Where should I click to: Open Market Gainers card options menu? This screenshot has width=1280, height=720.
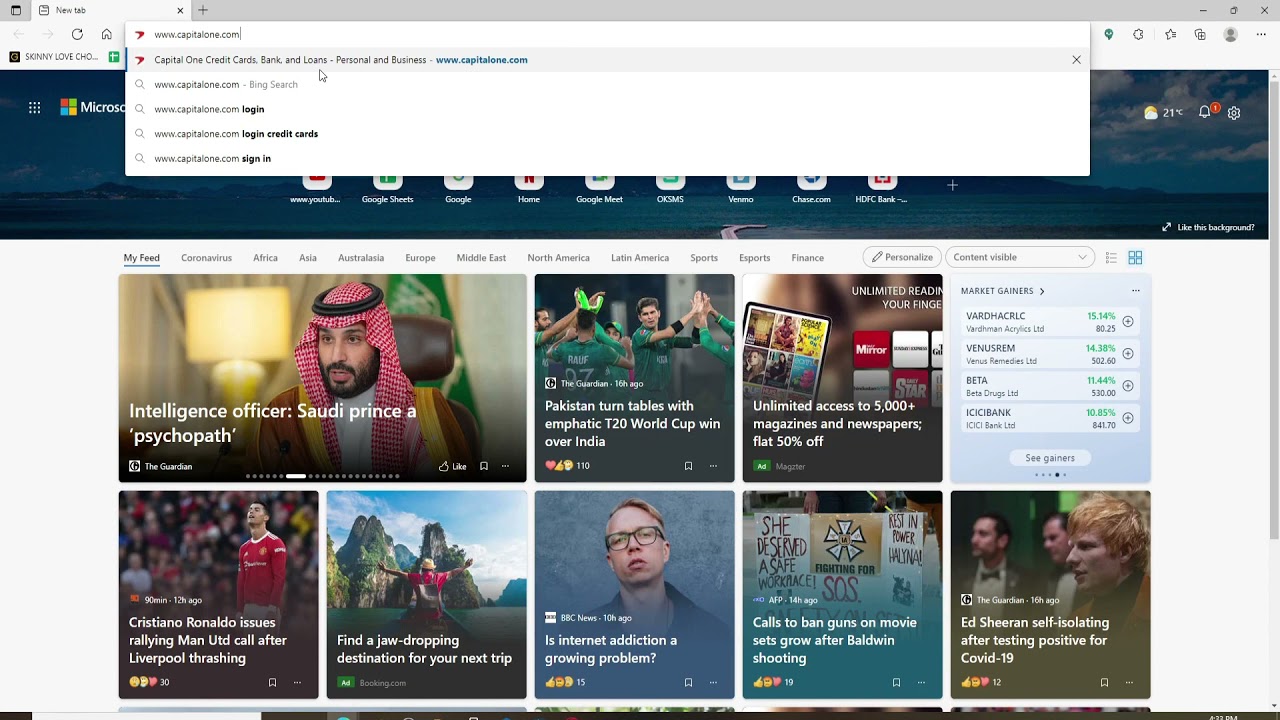coord(1136,291)
